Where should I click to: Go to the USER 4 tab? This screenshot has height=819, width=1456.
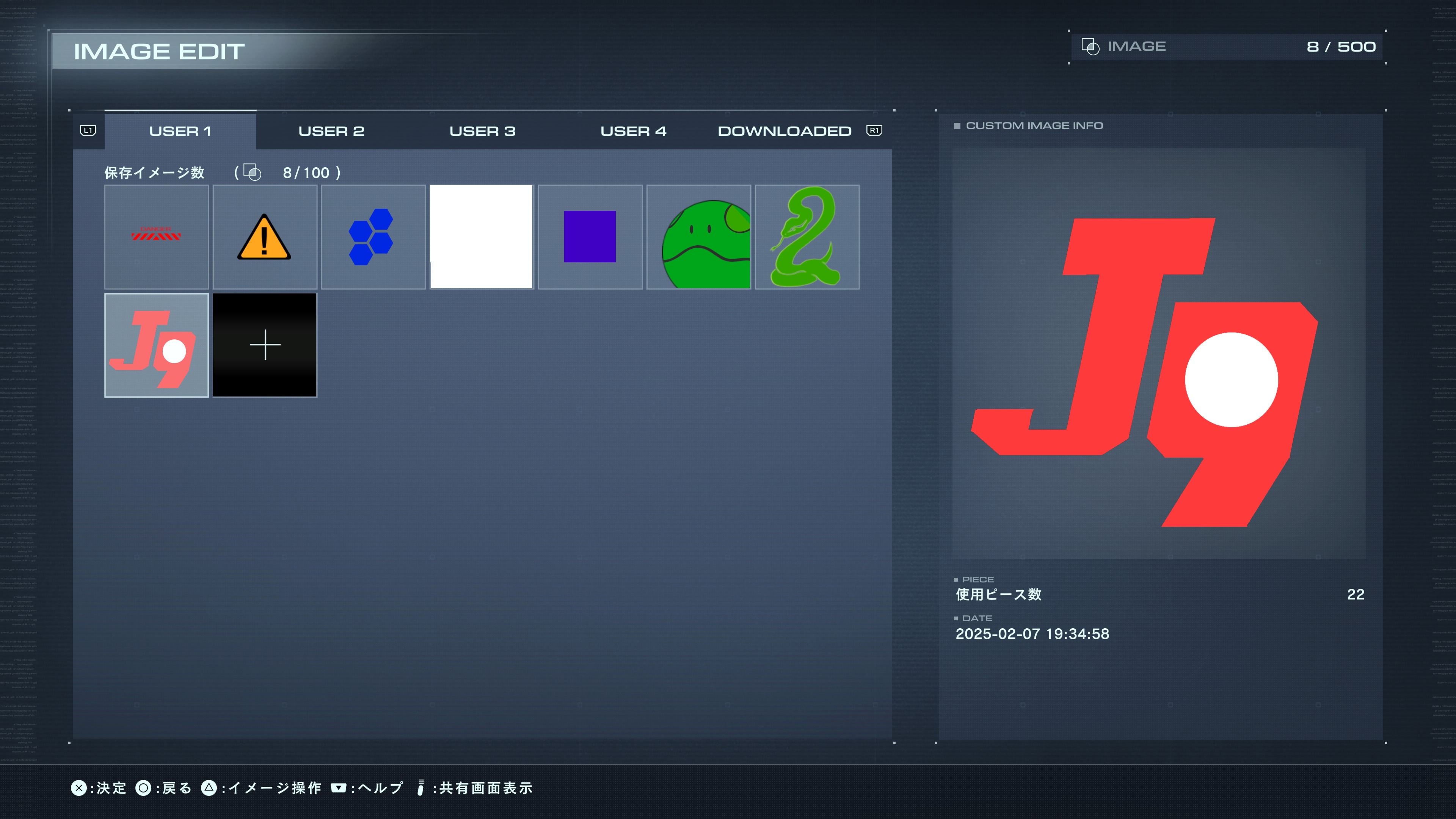click(633, 131)
